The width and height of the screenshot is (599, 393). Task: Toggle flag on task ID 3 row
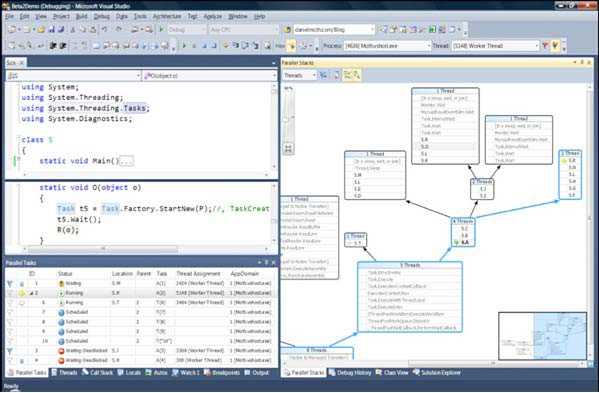10,350
